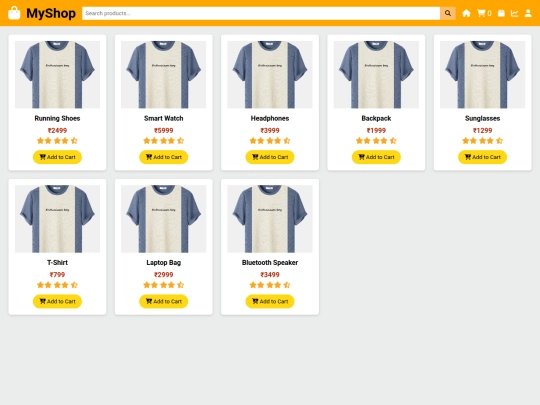Add Backpack to cart

[x=376, y=157]
